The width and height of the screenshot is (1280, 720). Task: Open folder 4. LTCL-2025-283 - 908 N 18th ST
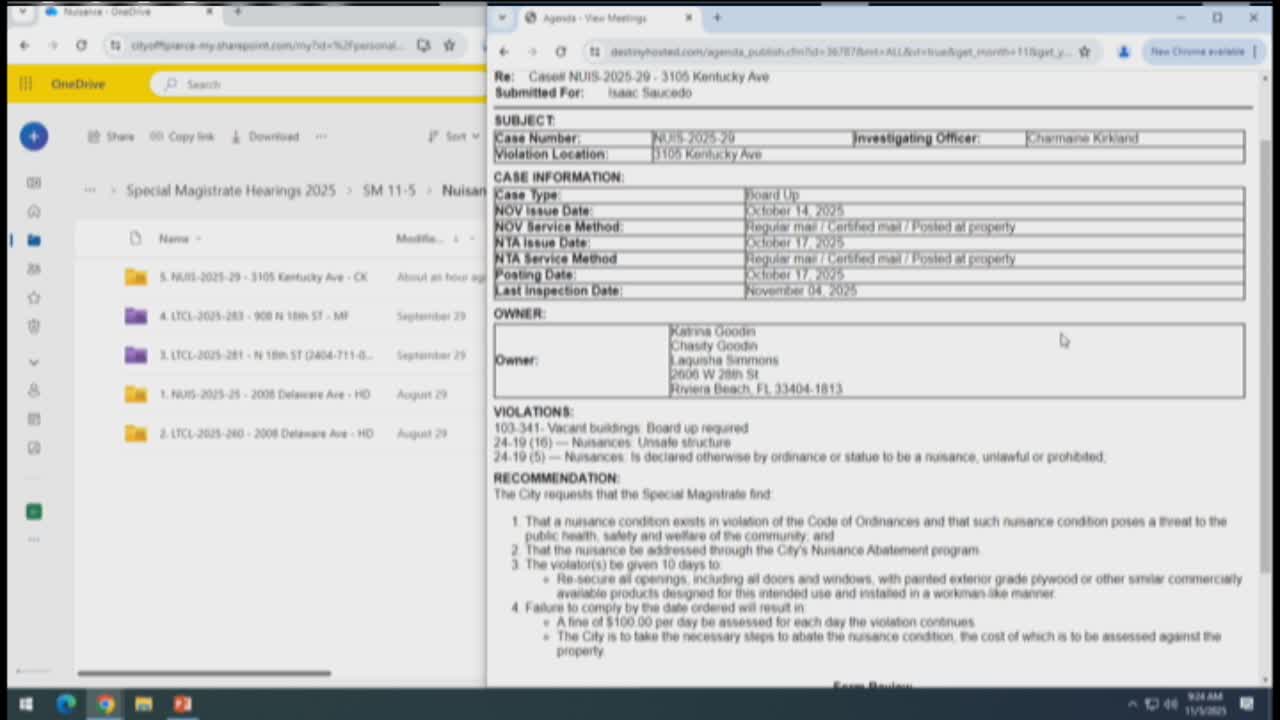(x=254, y=316)
